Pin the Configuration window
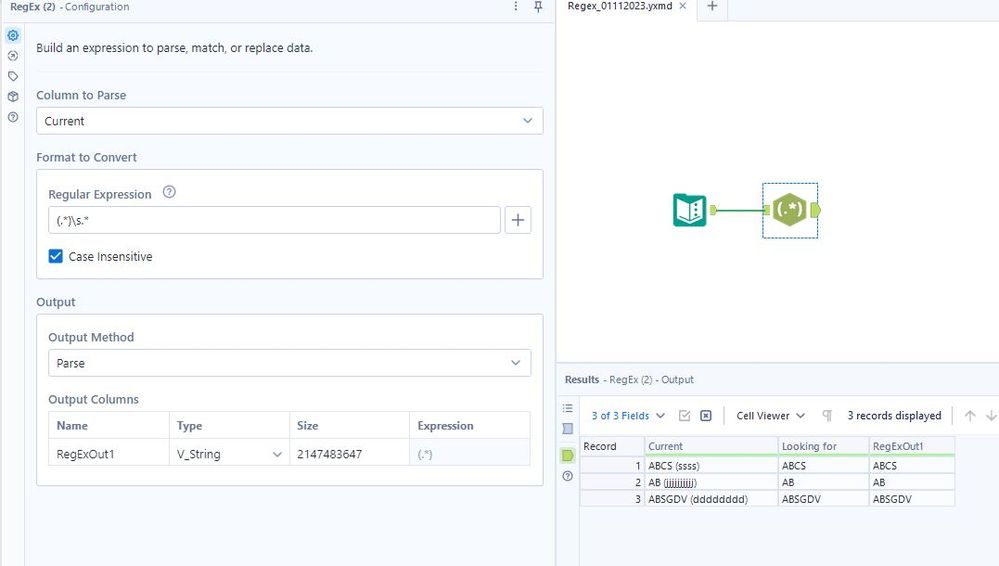Image resolution: width=999 pixels, height=566 pixels. pyautogui.click(x=538, y=7)
